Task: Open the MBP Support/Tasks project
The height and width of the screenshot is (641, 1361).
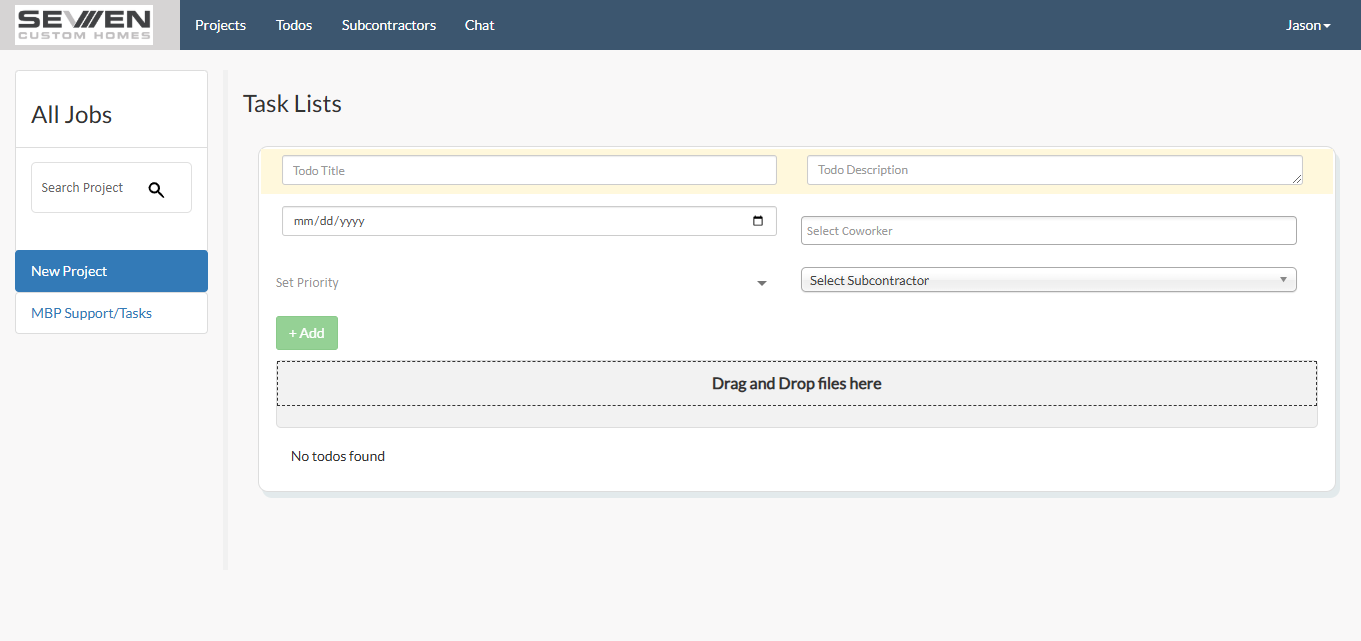Action: click(x=91, y=312)
